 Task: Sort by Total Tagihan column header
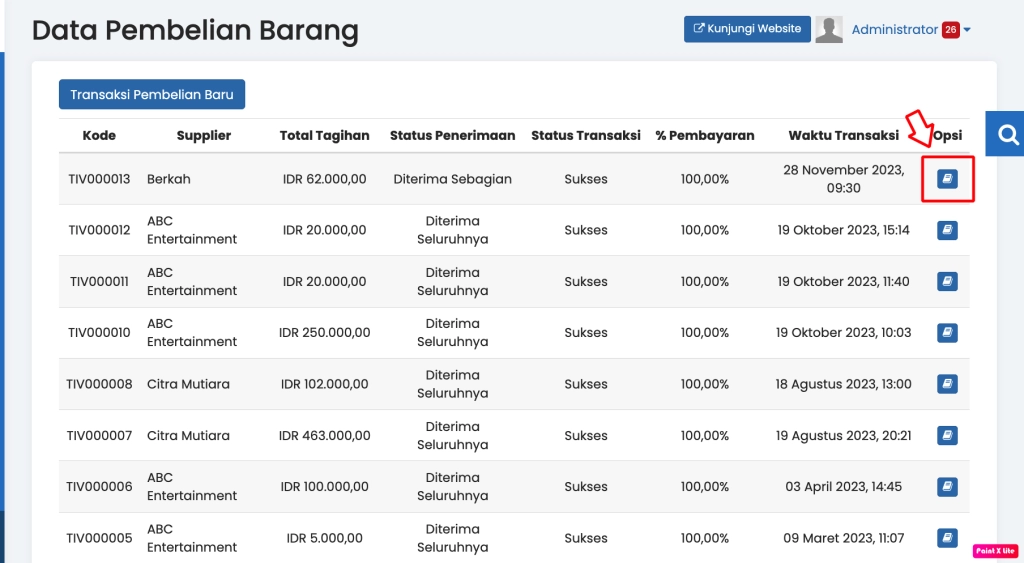pos(324,136)
